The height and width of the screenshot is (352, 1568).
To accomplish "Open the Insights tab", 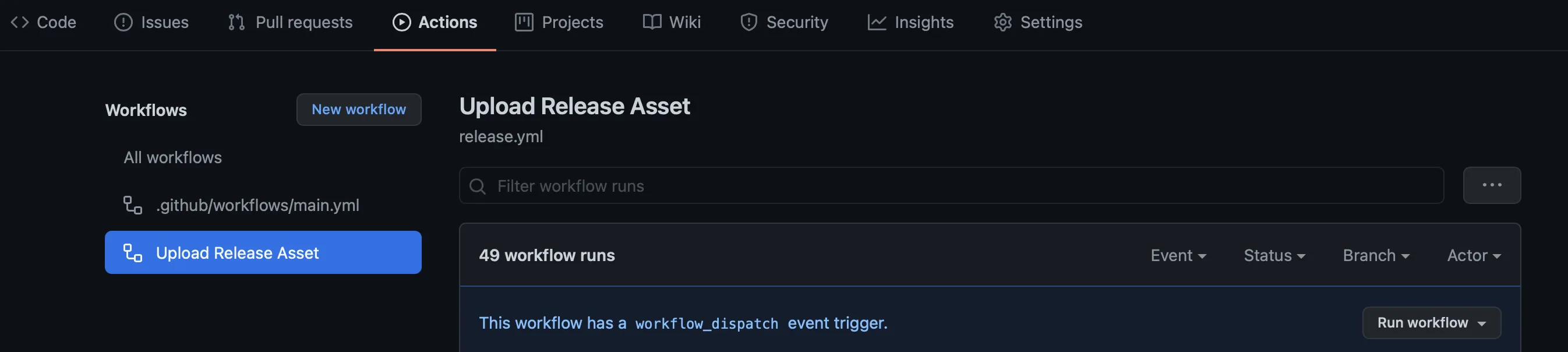I will coord(910,23).
